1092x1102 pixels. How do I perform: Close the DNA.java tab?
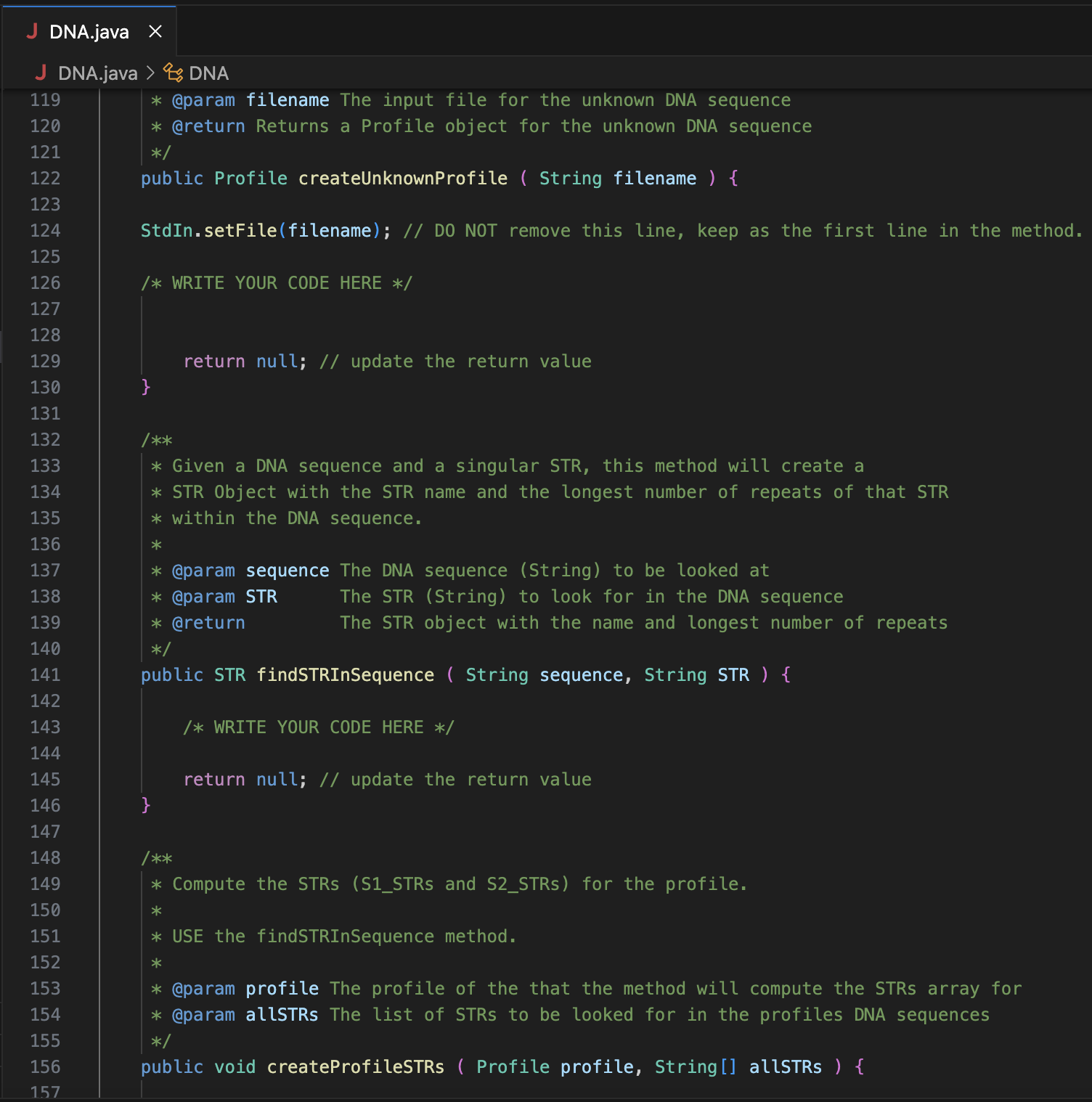point(155,31)
